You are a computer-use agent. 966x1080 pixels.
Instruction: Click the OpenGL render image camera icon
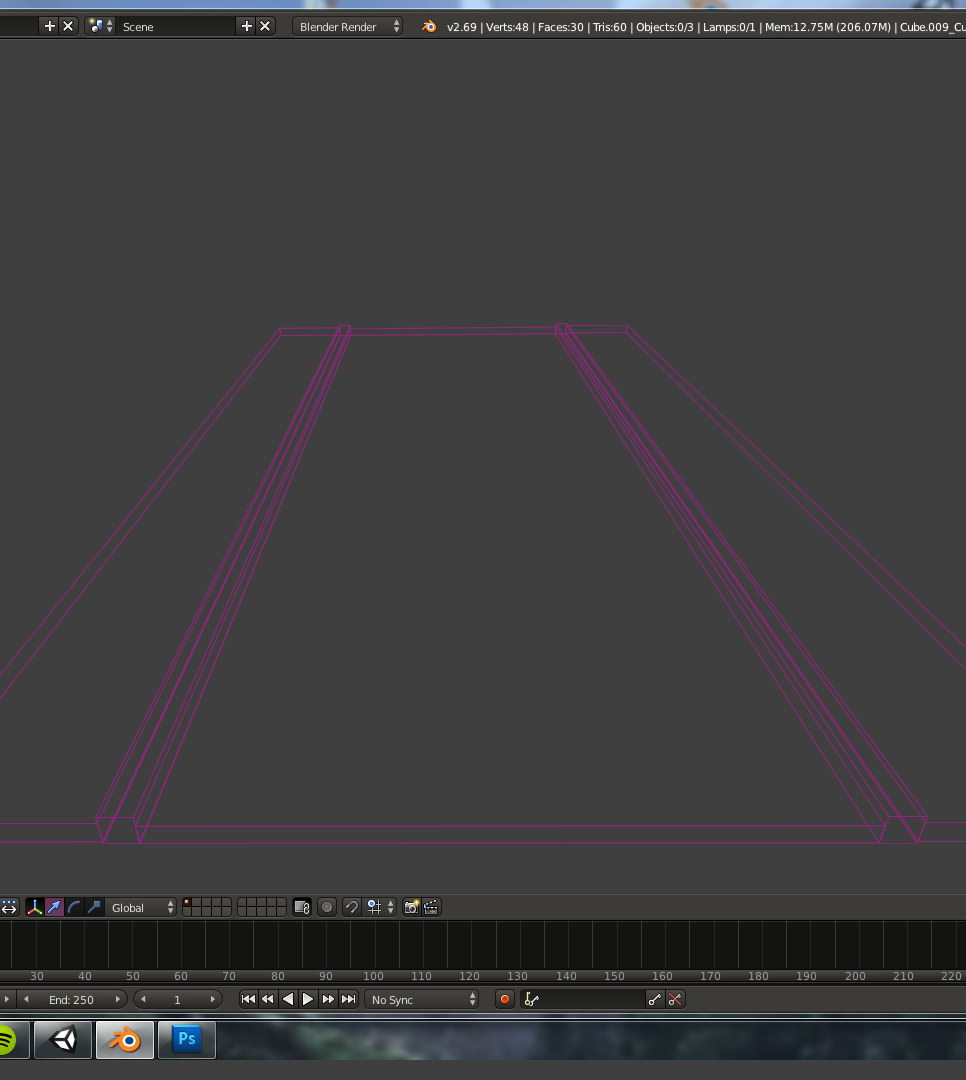(x=411, y=907)
